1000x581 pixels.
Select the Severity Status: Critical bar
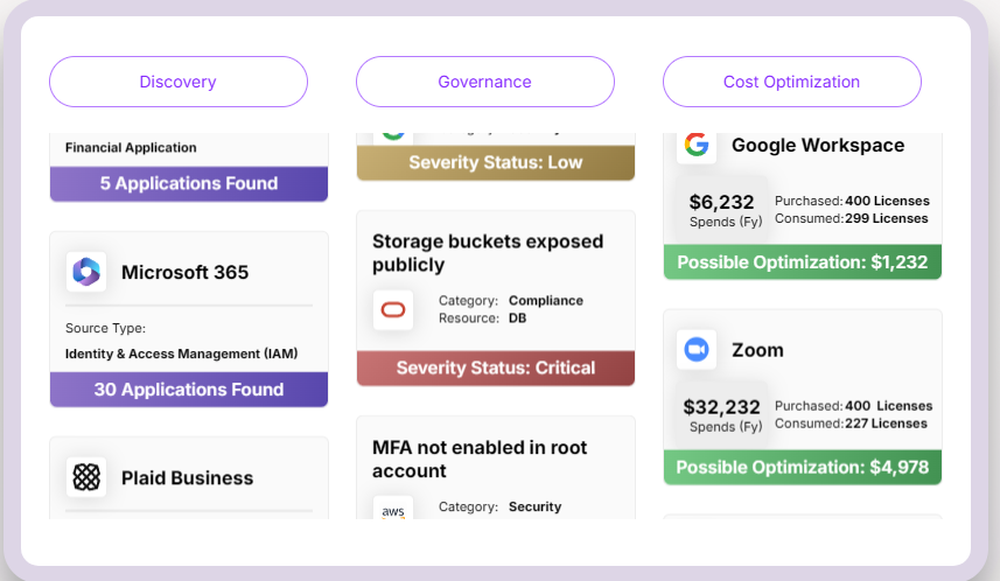[496, 368]
